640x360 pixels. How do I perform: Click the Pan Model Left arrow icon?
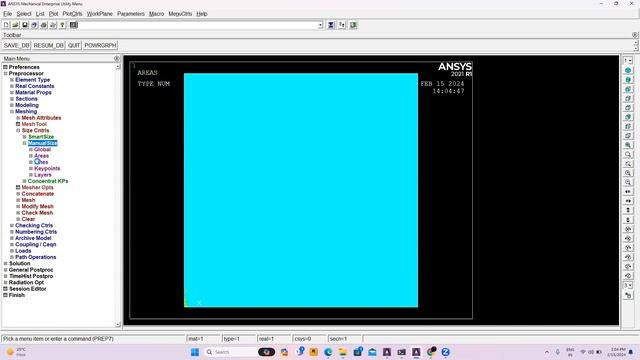628,191
